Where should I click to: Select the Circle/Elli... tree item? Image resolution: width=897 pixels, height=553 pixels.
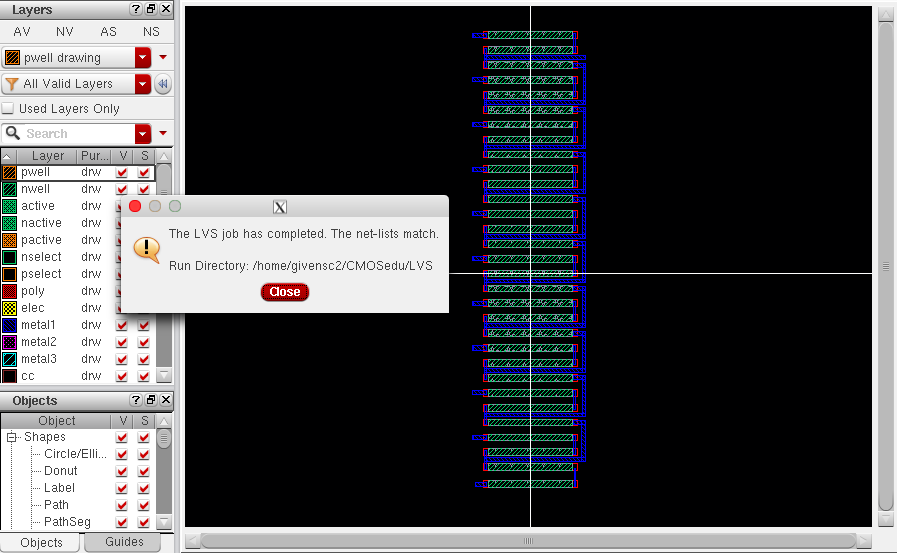pyautogui.click(x=75, y=454)
